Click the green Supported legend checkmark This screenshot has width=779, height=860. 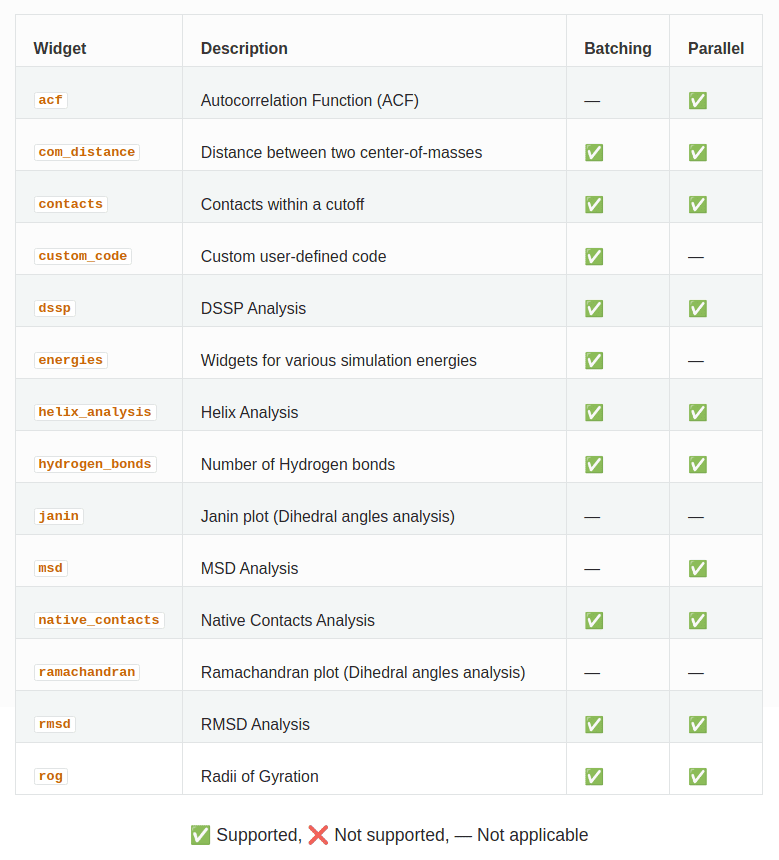point(200,835)
